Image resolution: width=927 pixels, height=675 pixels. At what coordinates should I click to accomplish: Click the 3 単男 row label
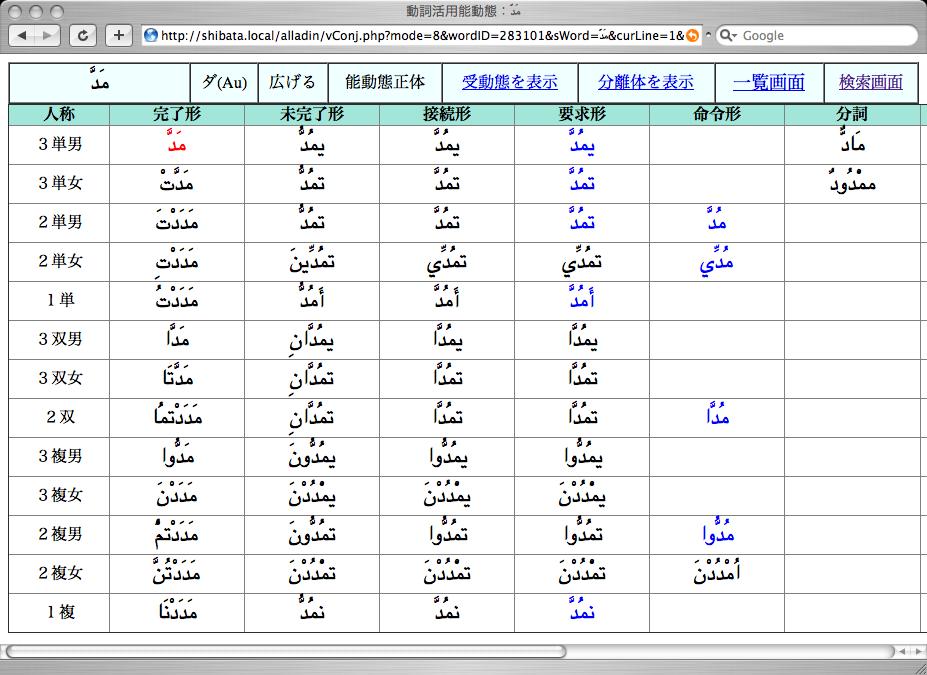click(x=60, y=144)
